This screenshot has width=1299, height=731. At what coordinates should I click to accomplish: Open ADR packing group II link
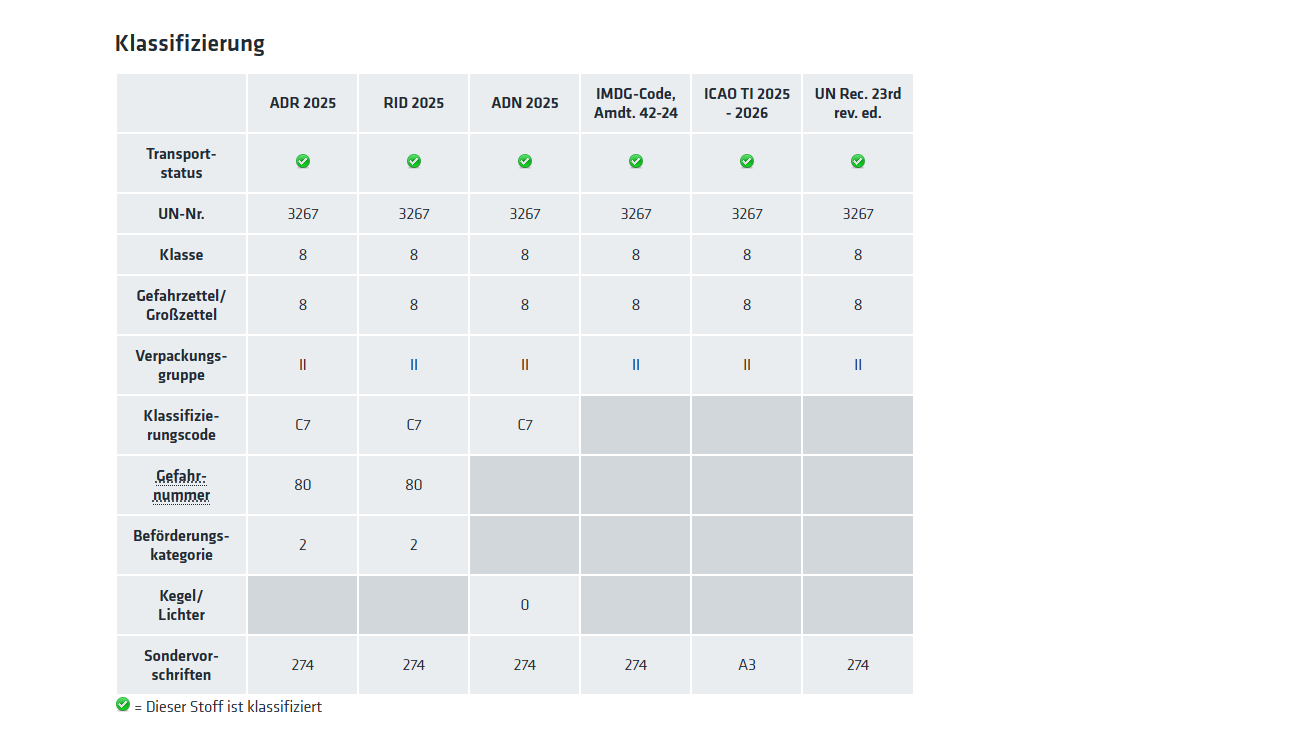point(303,365)
